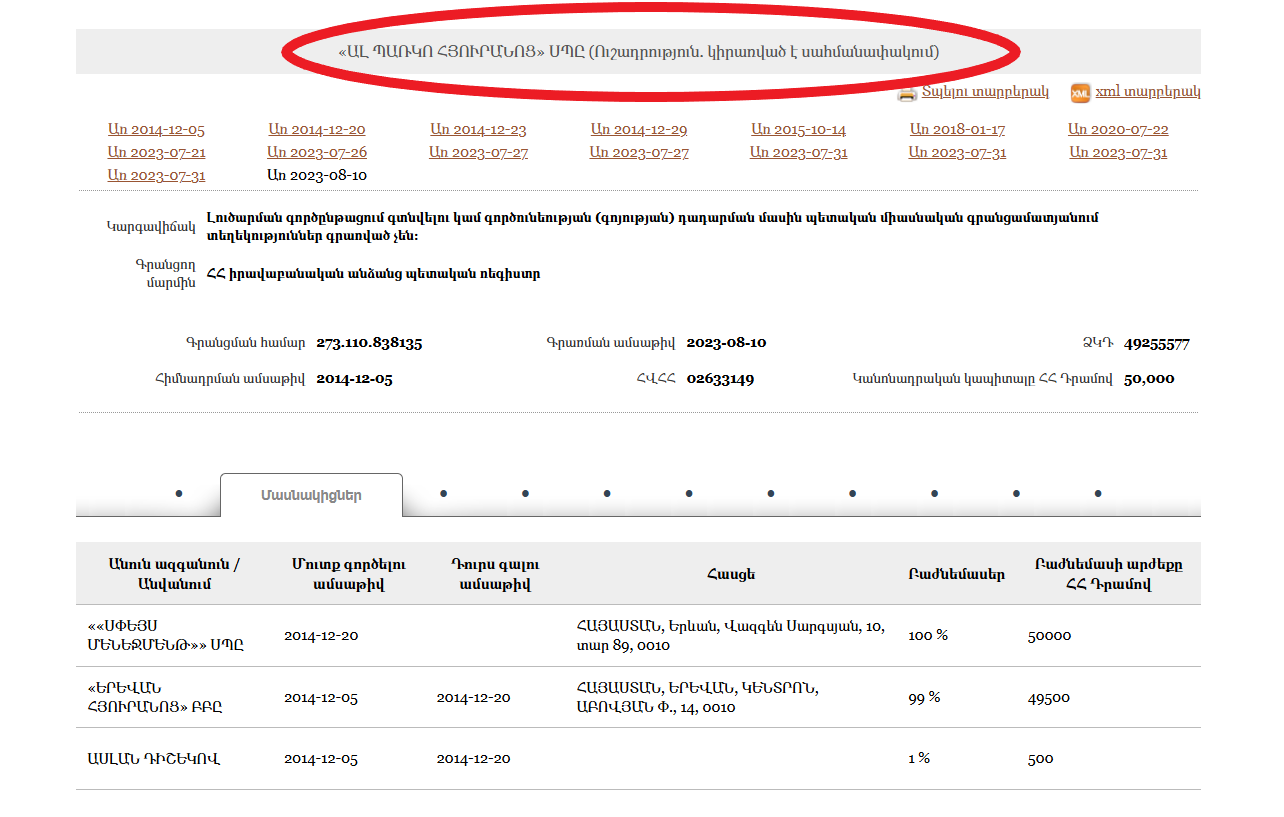Viewport: 1284px width, 817px height.
Task: Open the record version dated 2014-12-23
Action: tap(478, 130)
